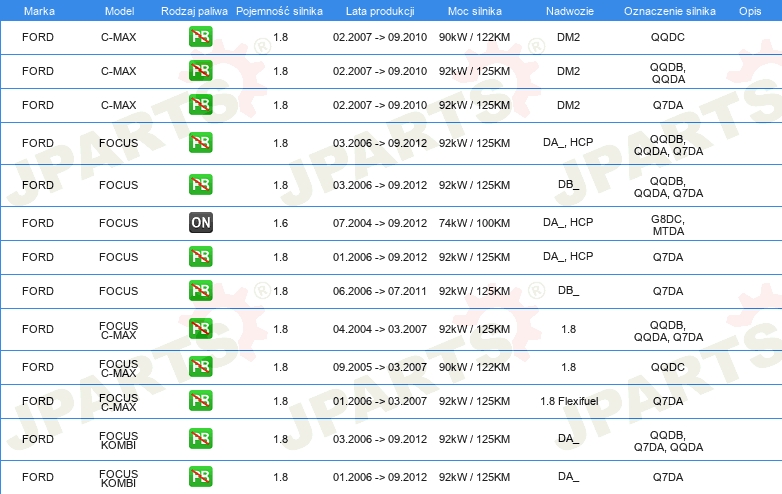This screenshot has width=782, height=494.
Task: Click the petrol icon in the FOCUS KOMBI 01.2006 row
Action: (x=200, y=477)
